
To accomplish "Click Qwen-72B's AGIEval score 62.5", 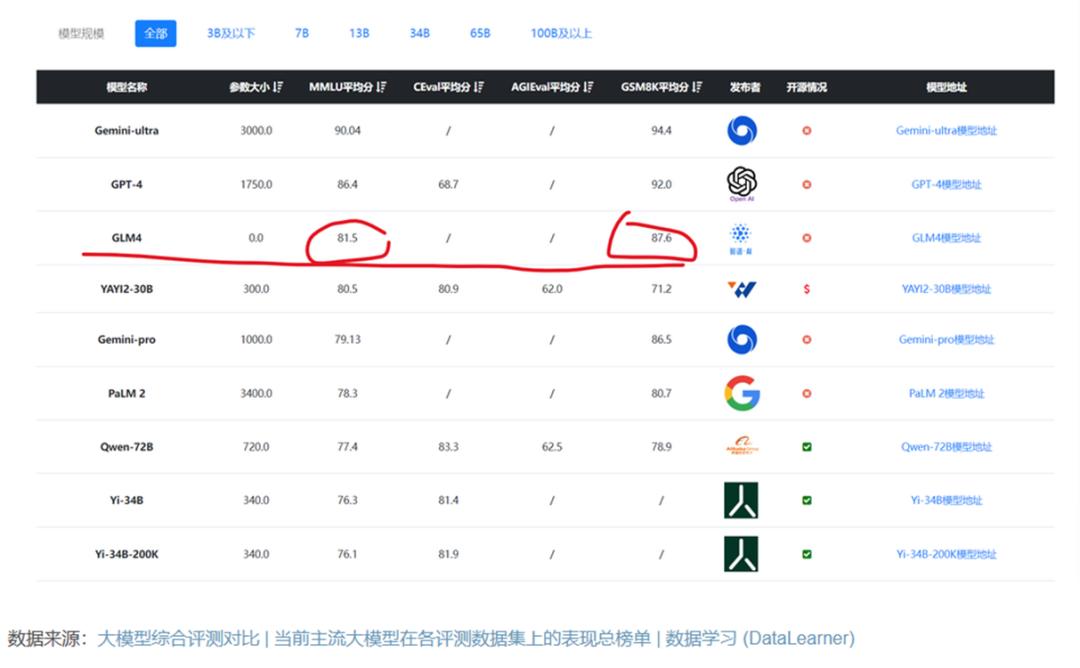I will 552,446.
